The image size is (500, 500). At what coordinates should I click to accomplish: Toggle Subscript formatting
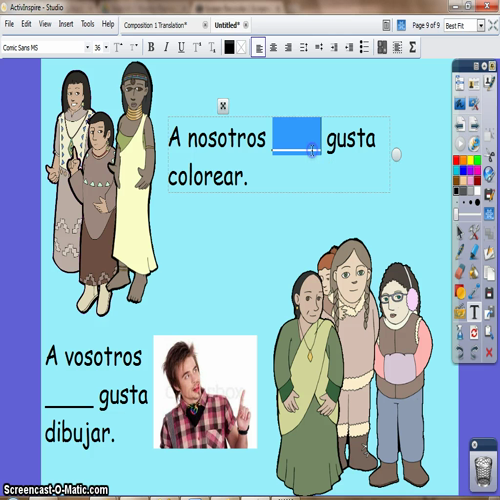(212, 47)
